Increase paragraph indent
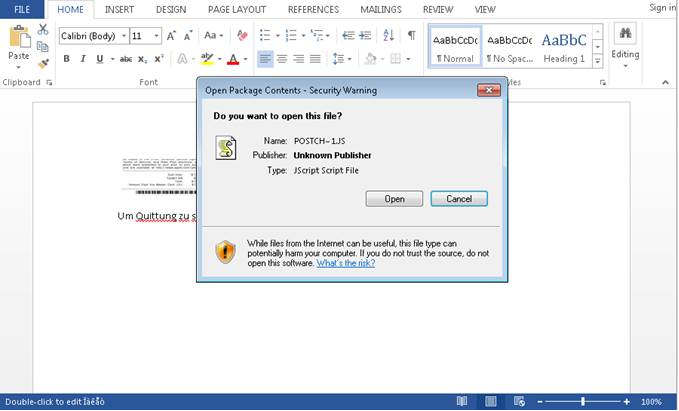The image size is (679, 411). (365, 36)
